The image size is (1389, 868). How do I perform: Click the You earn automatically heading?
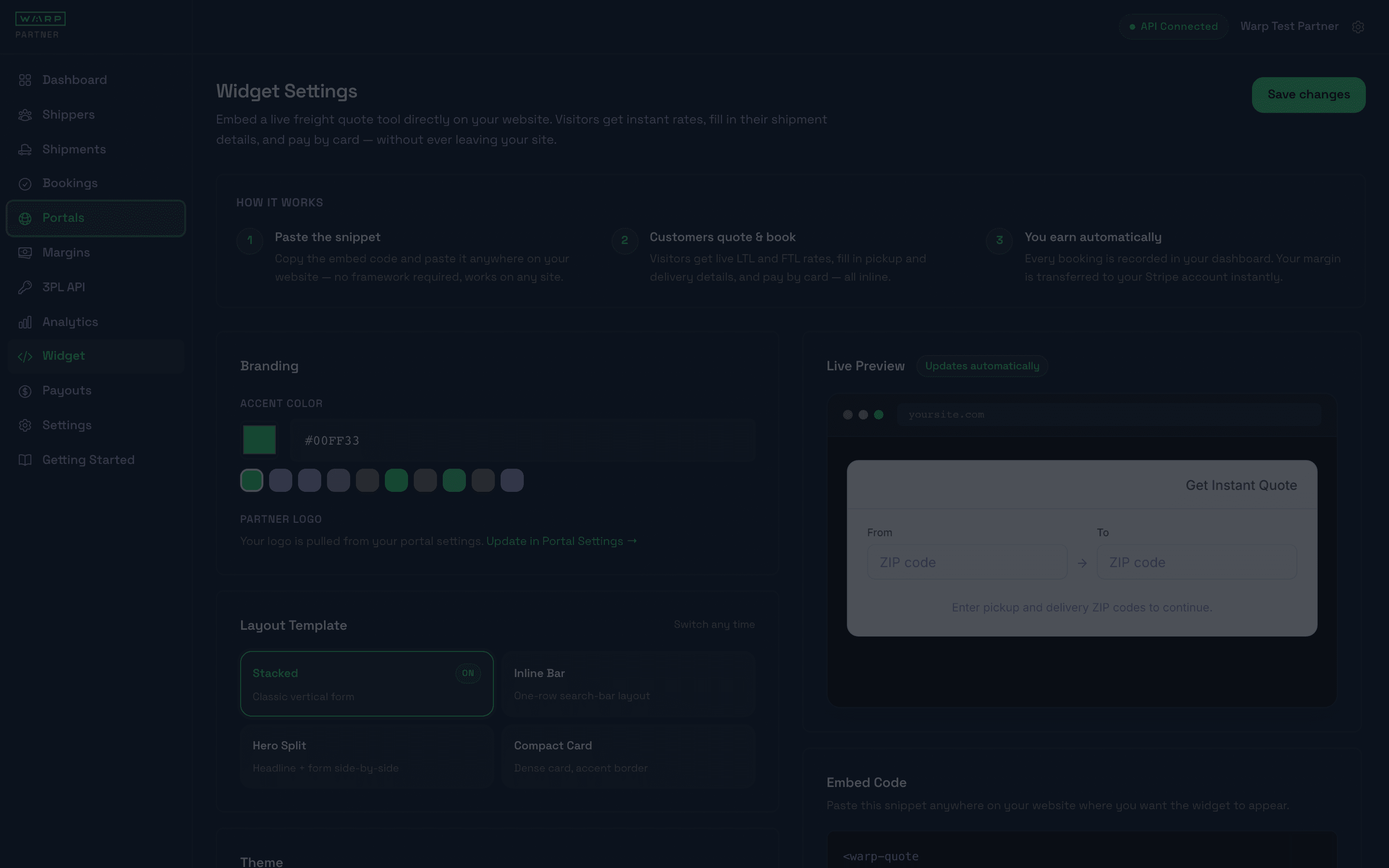pyautogui.click(x=1093, y=237)
